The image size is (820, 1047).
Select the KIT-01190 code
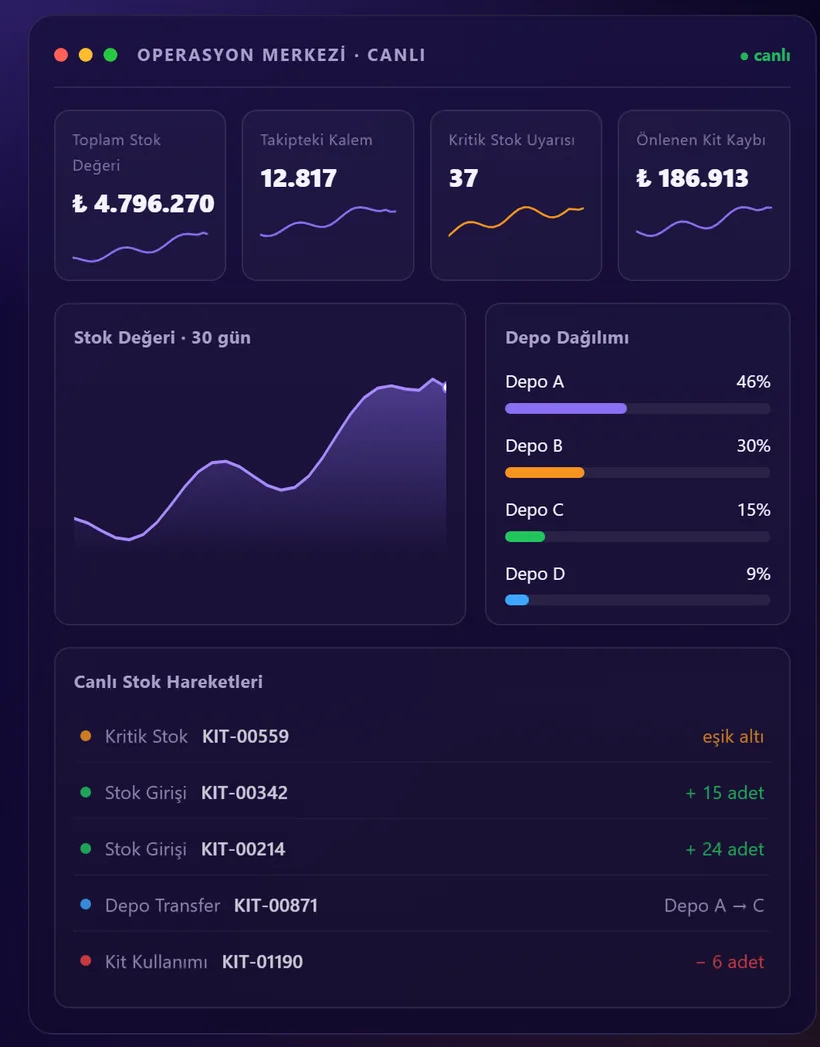(262, 962)
